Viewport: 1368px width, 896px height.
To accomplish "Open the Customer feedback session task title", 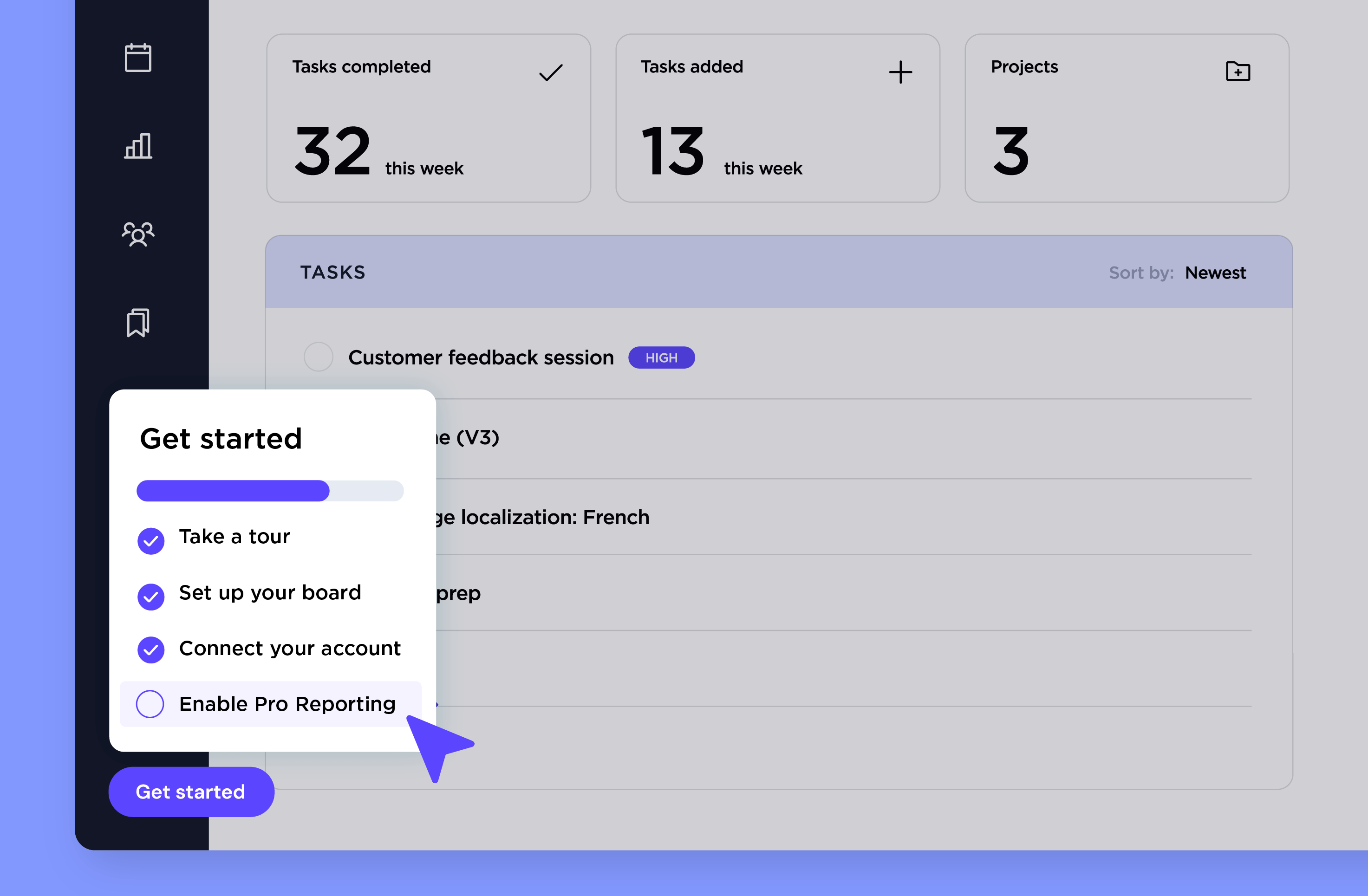I will click(481, 357).
